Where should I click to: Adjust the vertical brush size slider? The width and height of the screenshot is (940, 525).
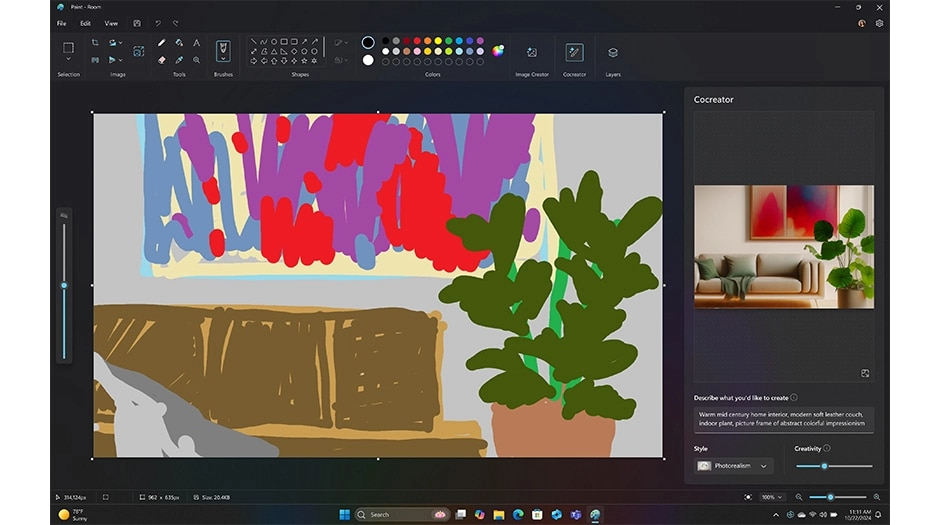[x=64, y=285]
